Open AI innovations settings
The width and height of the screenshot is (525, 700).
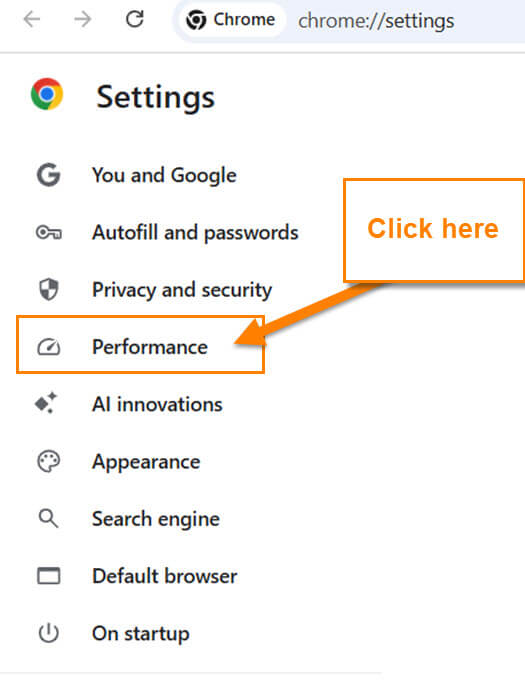[157, 404]
